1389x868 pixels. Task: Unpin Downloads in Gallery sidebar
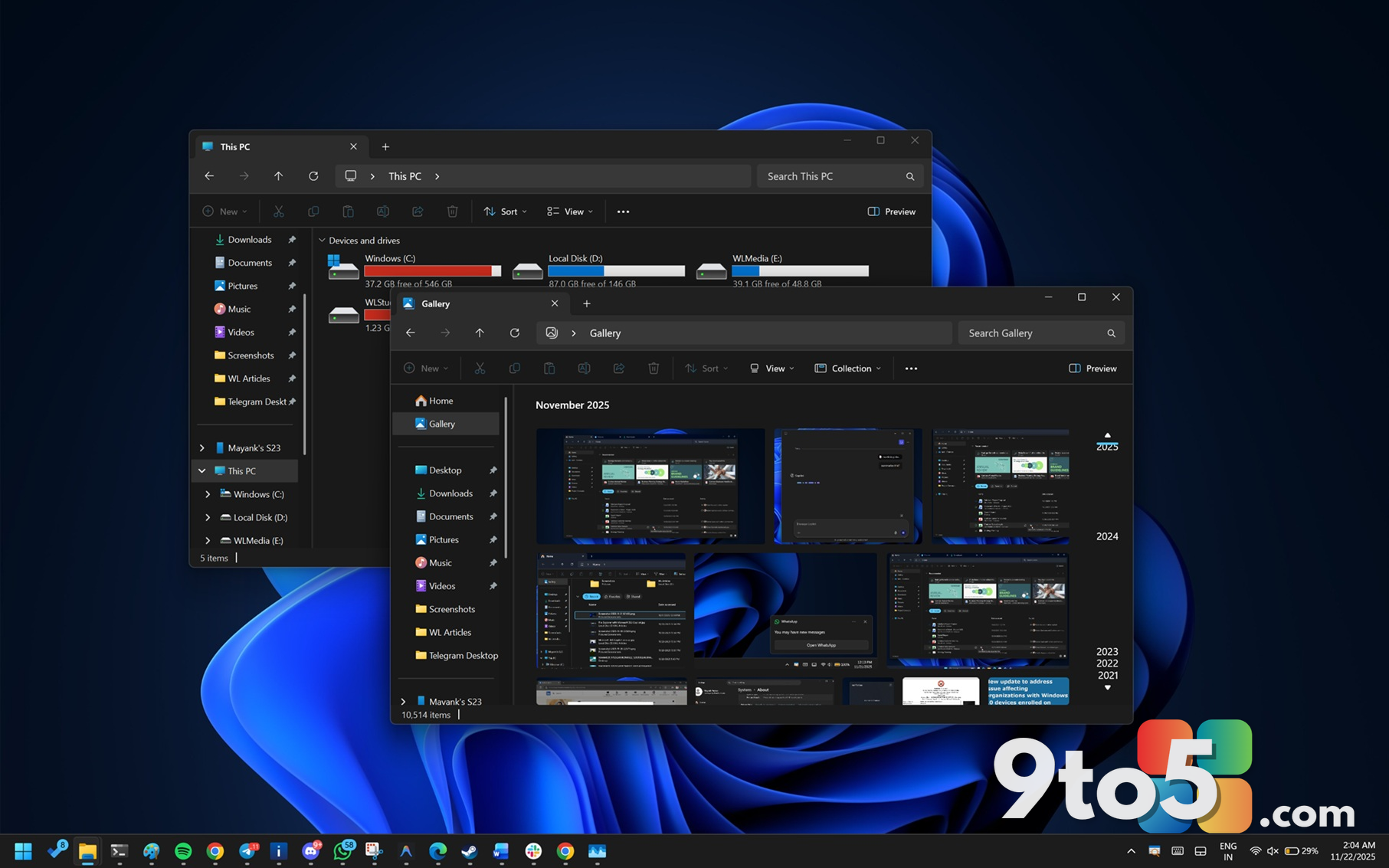pyautogui.click(x=493, y=493)
